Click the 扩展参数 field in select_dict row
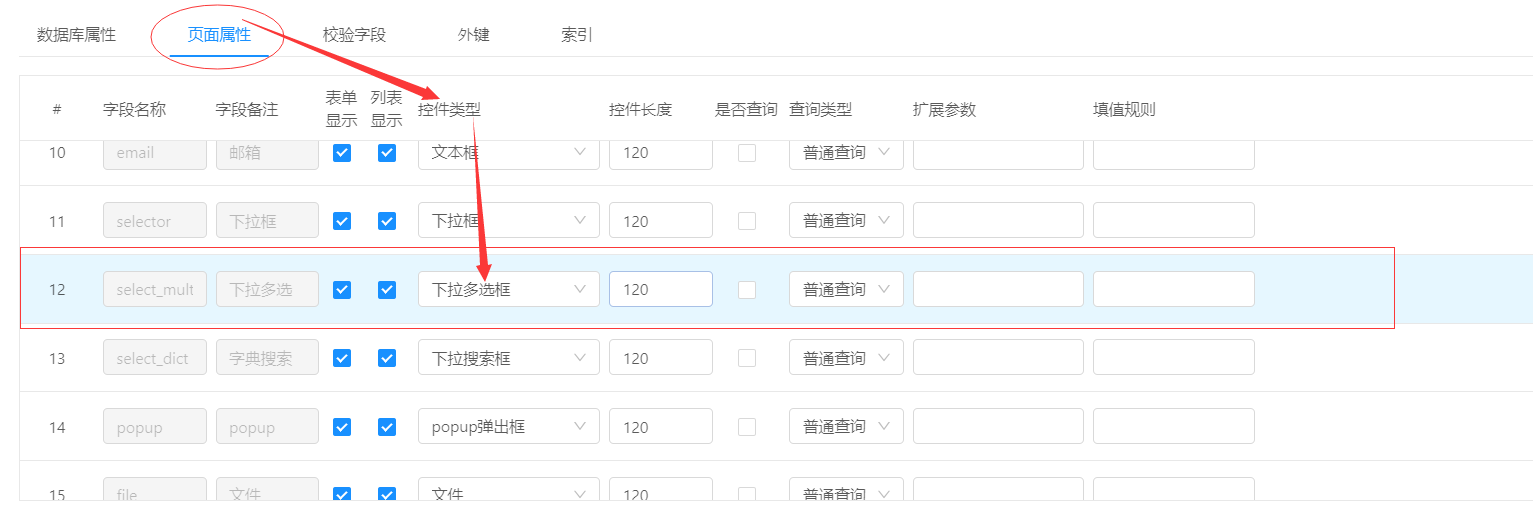This screenshot has width=1533, height=513. click(998, 358)
